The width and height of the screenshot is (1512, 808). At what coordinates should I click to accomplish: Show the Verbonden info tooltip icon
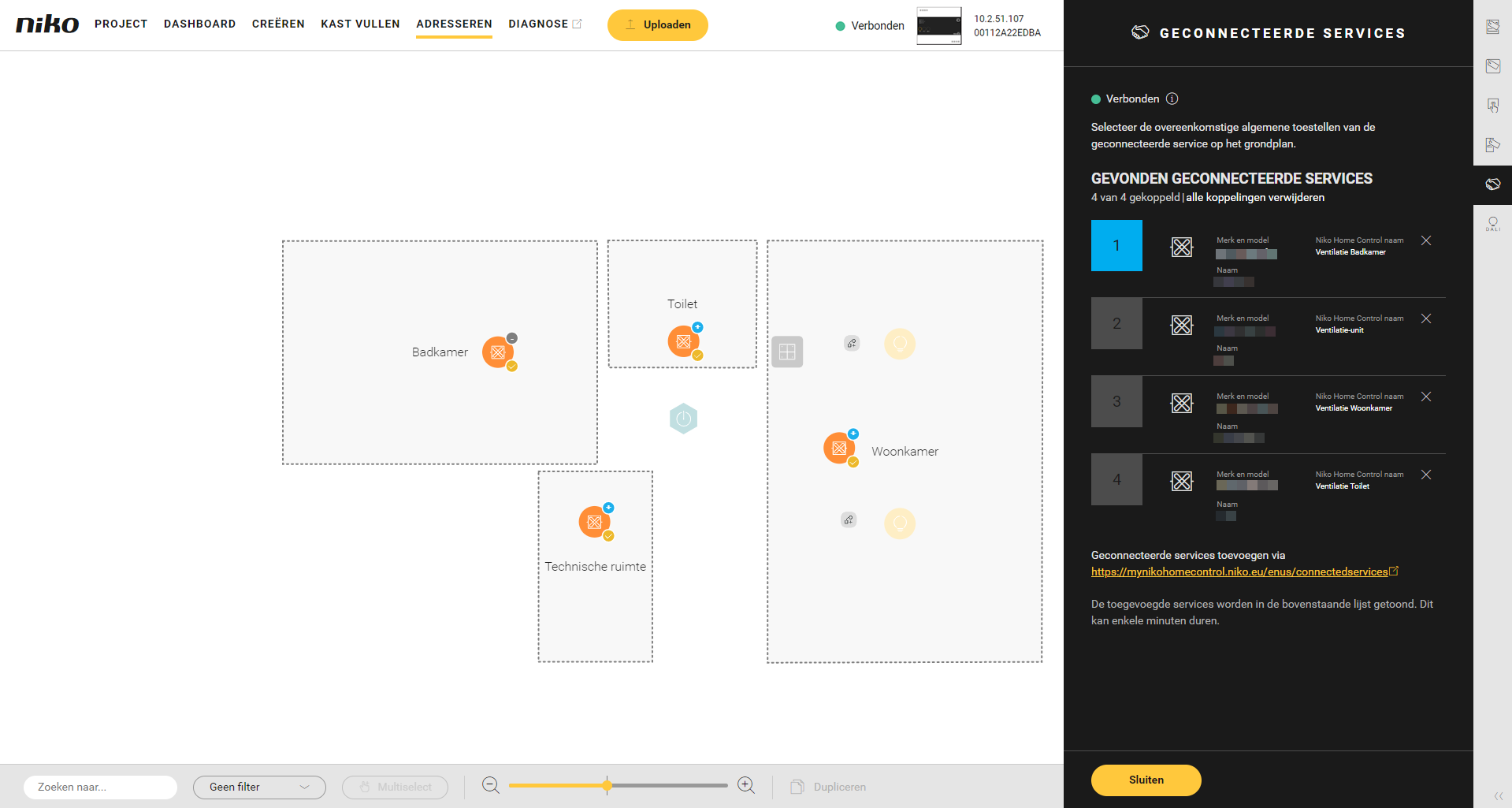(x=1172, y=99)
